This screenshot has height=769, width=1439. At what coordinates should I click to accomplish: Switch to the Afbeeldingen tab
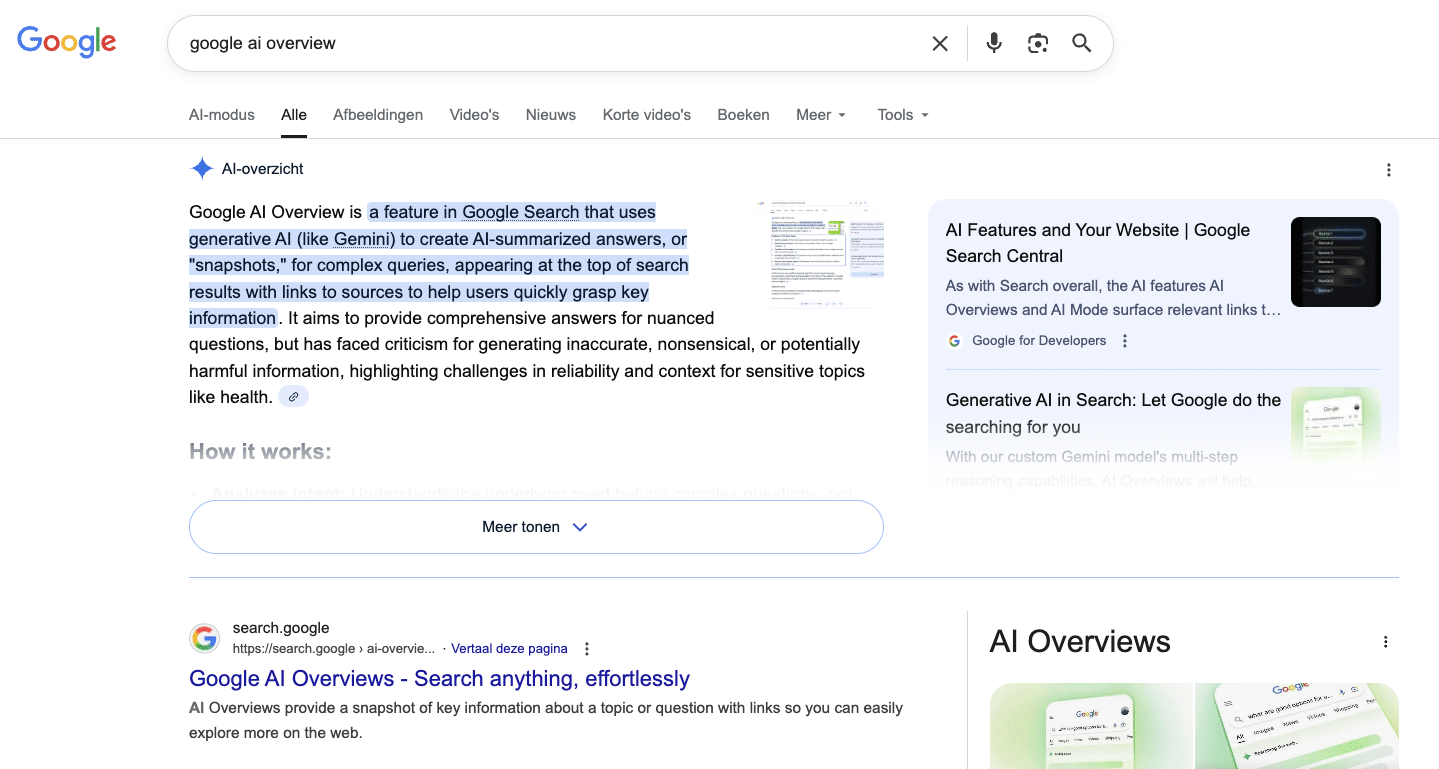coord(378,115)
